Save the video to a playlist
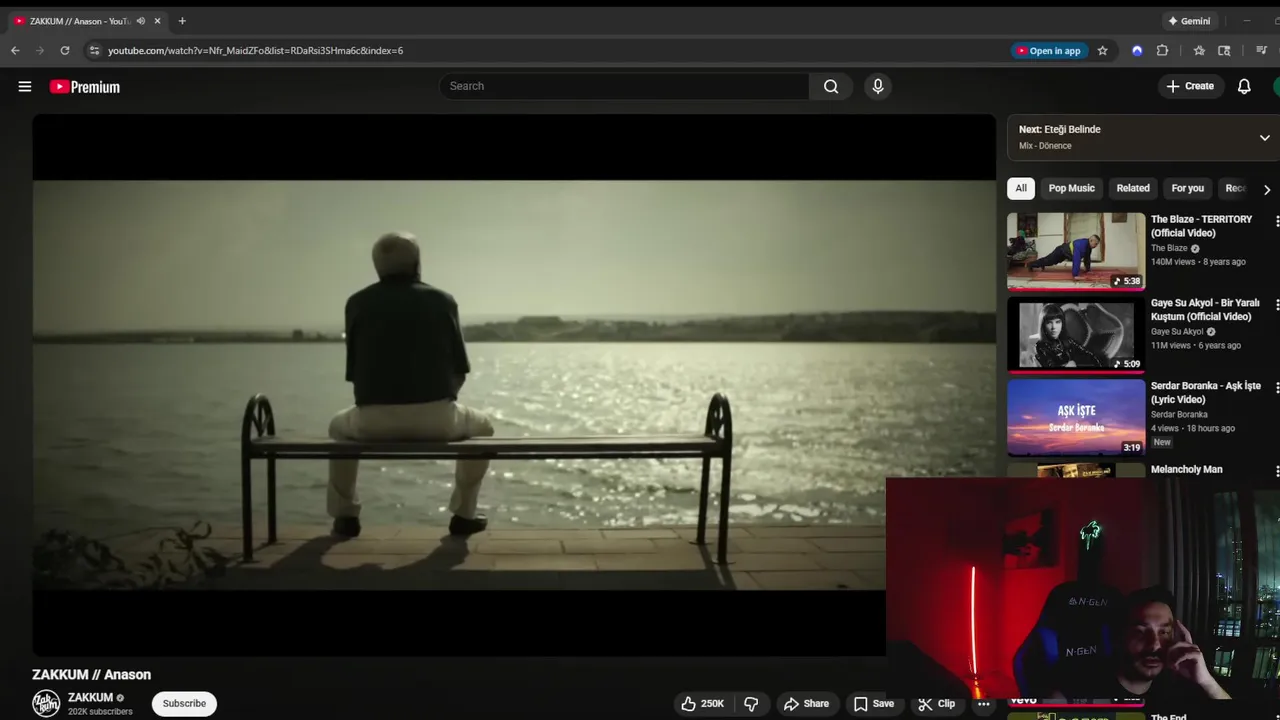Image resolution: width=1280 pixels, height=720 pixels. 873,704
